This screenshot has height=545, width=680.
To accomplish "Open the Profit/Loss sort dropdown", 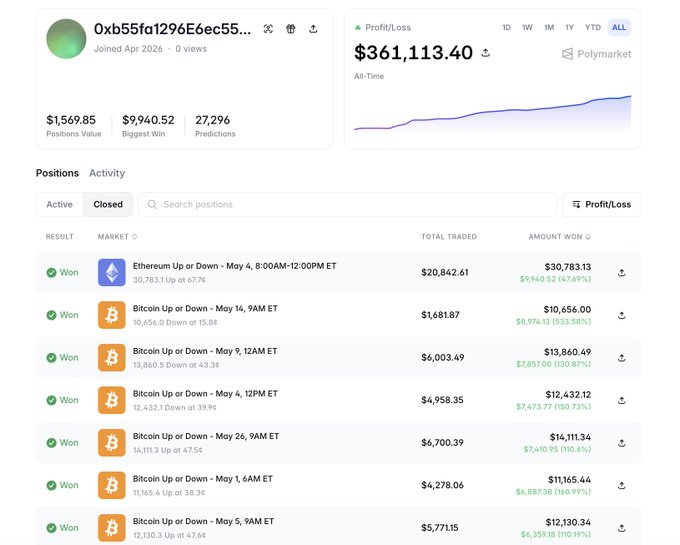I will pos(602,204).
